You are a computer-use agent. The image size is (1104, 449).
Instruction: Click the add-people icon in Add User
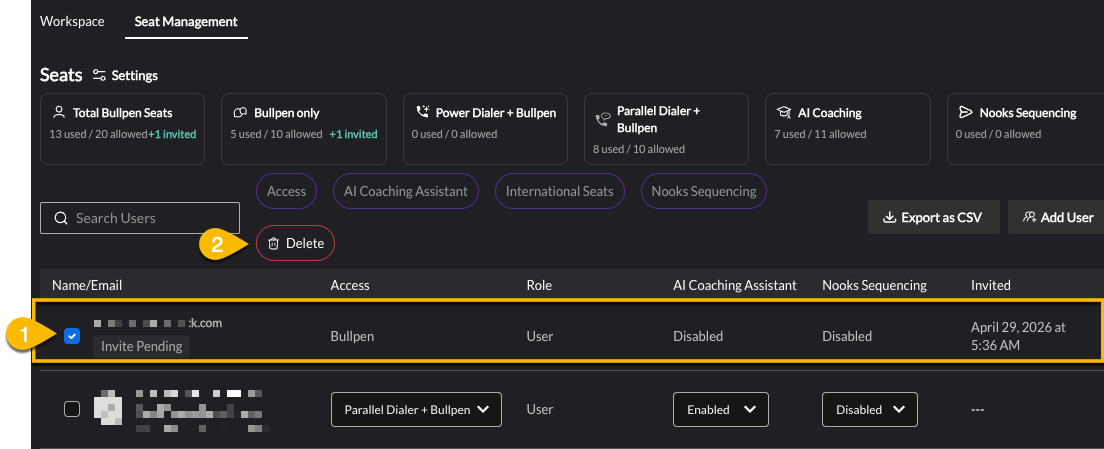(1029, 217)
